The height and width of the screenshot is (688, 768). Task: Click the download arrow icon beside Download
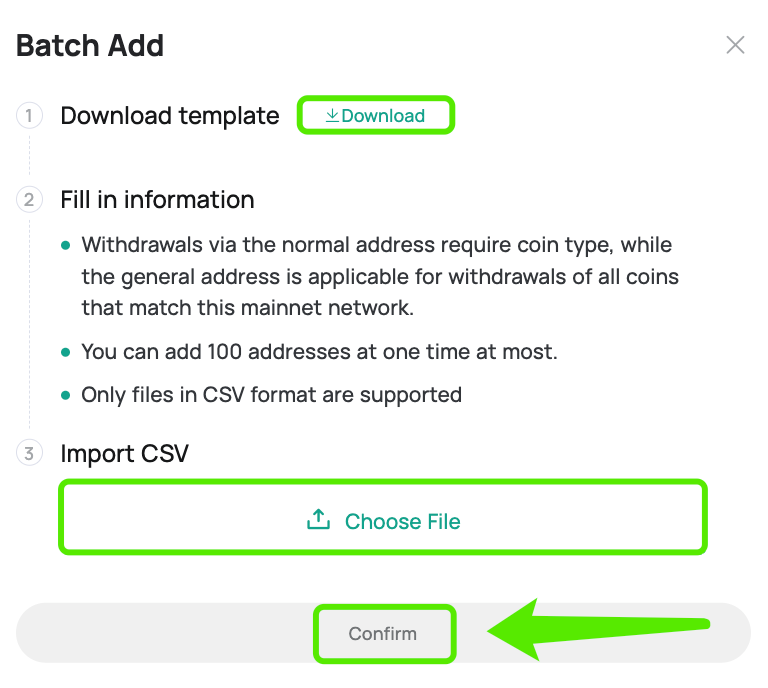point(332,116)
